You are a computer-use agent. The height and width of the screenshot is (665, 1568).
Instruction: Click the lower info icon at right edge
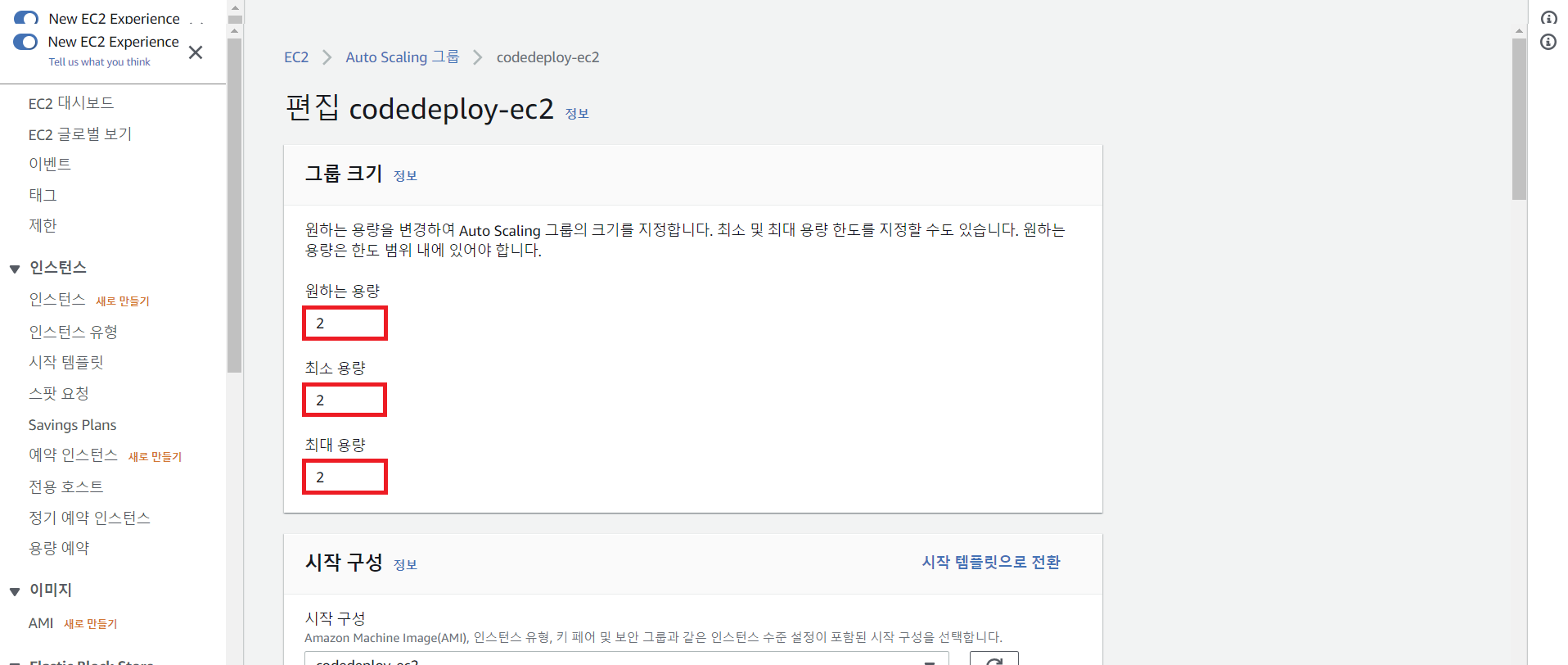click(x=1548, y=42)
